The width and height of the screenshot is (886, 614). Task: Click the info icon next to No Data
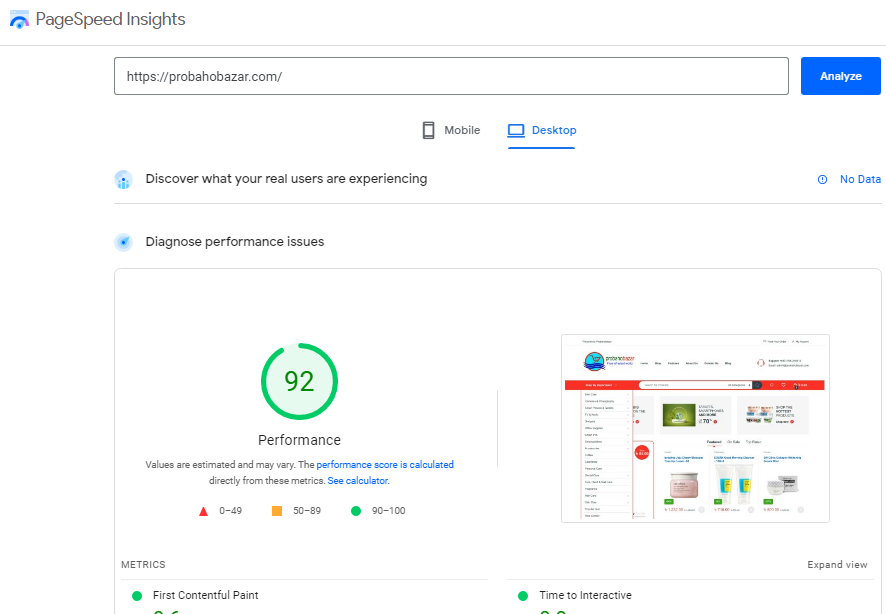pyautogui.click(x=823, y=179)
